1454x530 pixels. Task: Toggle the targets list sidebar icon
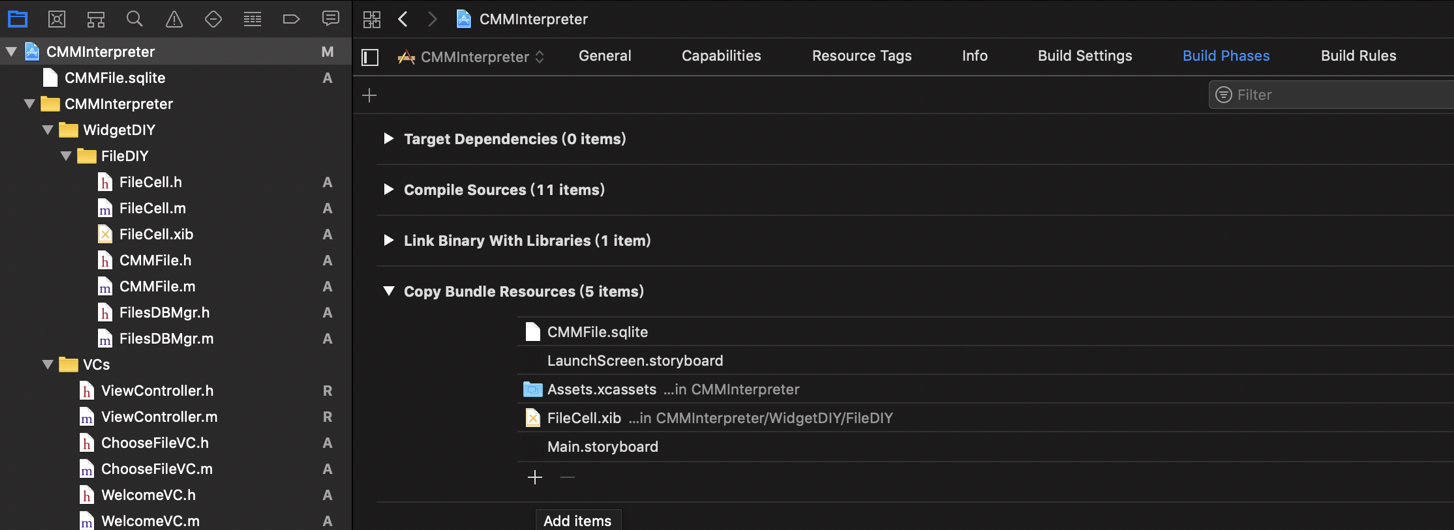pos(370,57)
